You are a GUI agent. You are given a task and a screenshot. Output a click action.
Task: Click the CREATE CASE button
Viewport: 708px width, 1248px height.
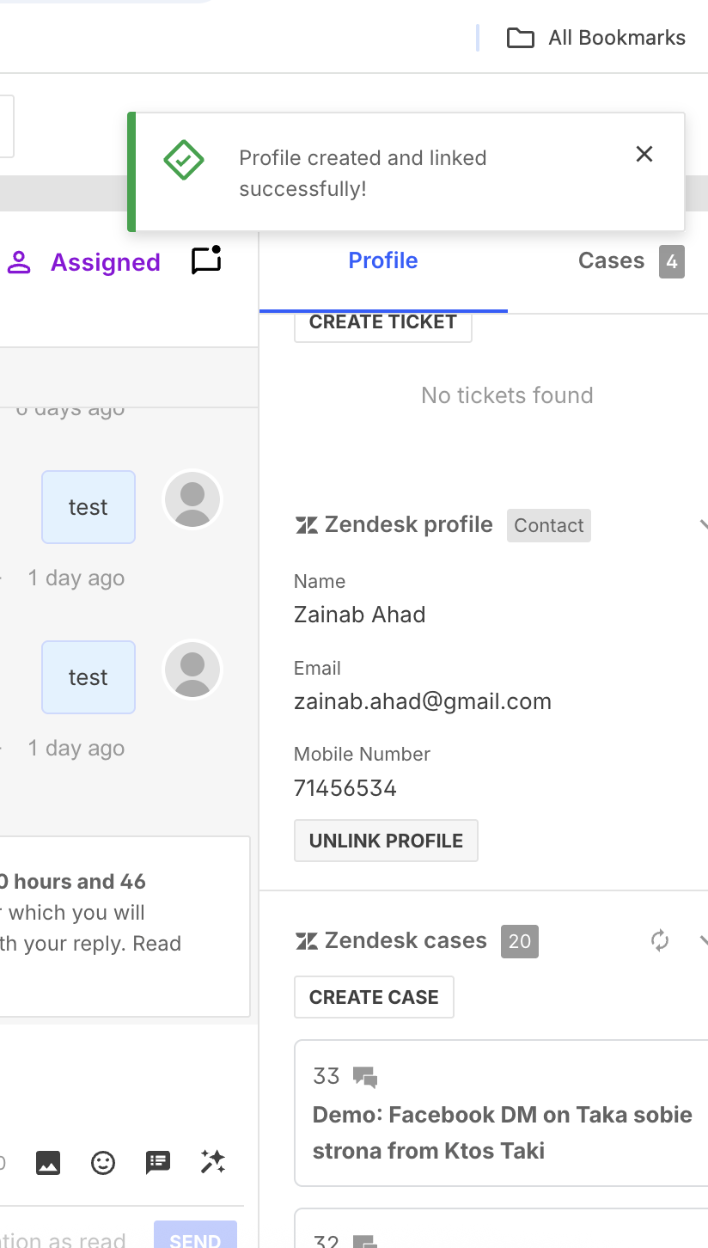click(x=374, y=997)
